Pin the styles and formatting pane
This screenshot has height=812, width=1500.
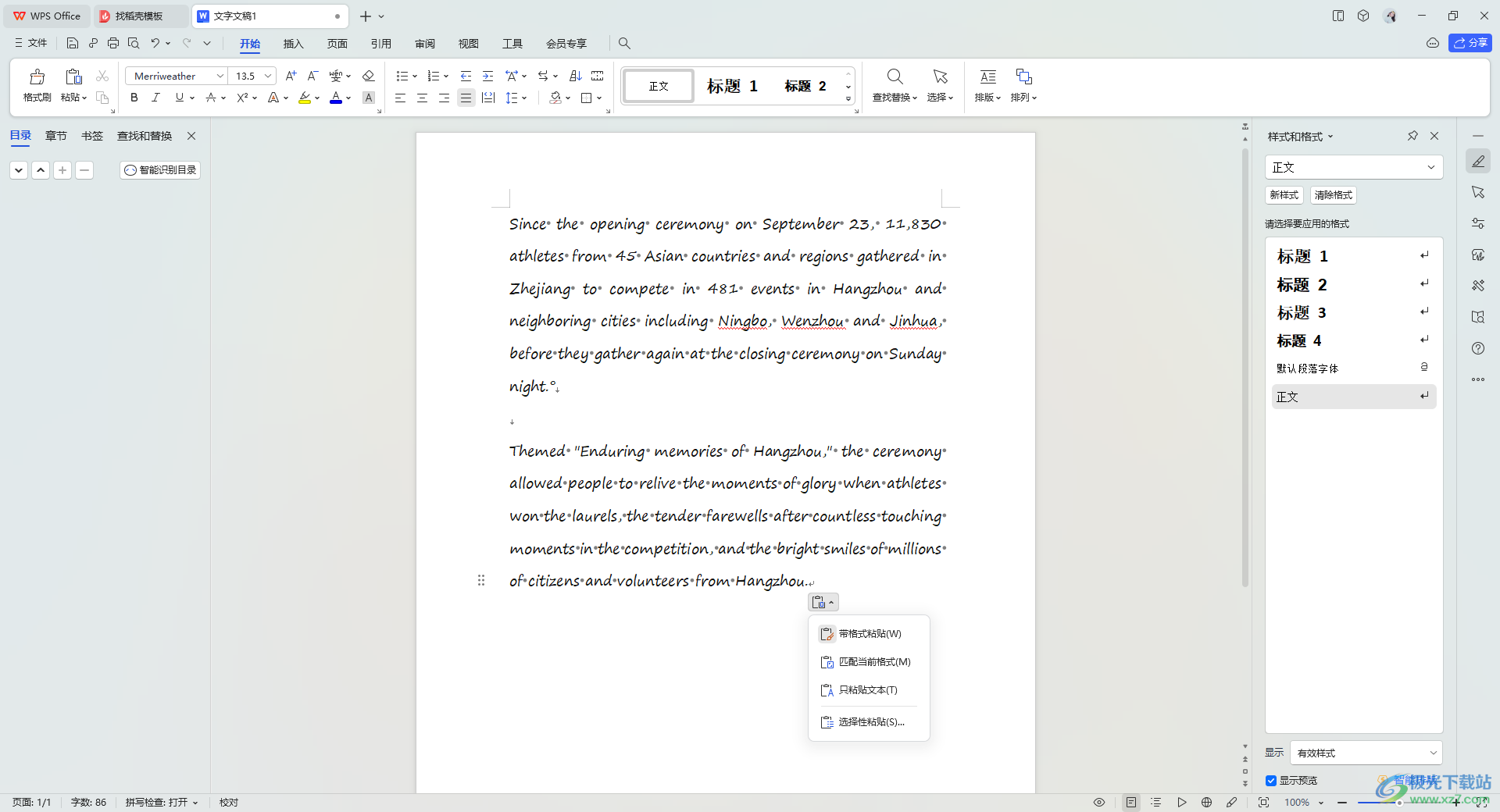(x=1412, y=136)
